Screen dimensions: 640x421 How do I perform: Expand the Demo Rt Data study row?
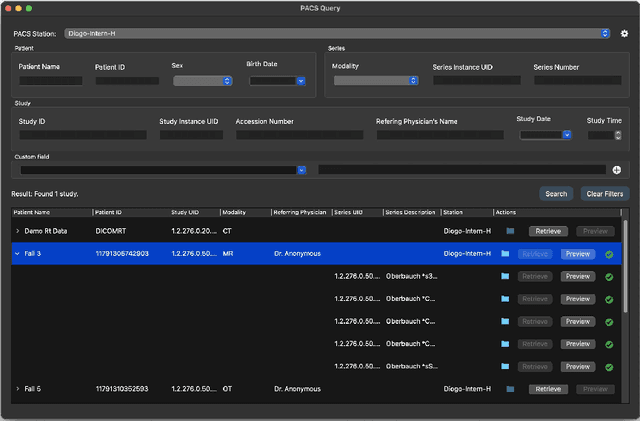[18, 231]
